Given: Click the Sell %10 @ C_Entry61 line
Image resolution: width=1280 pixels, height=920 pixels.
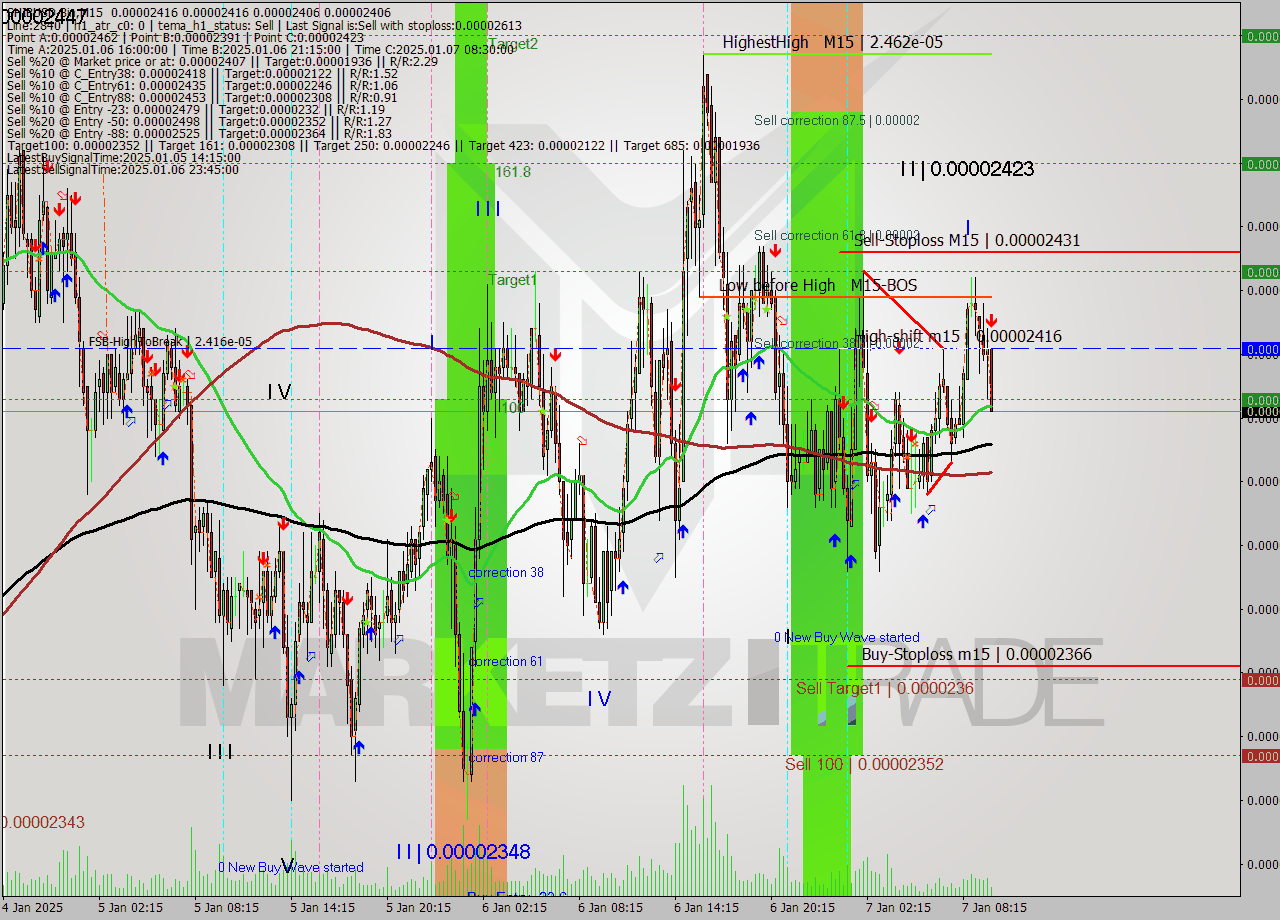Looking at the screenshot, I should click(202, 85).
